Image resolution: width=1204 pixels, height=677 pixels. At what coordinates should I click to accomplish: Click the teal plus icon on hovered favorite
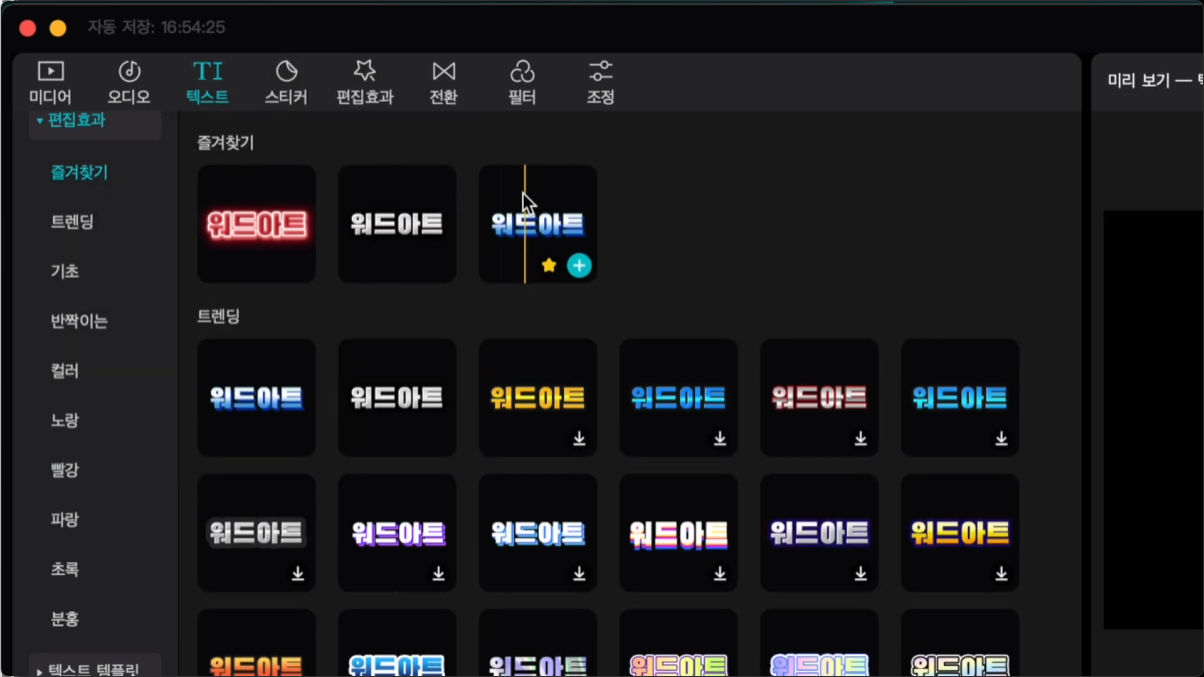[x=579, y=265]
